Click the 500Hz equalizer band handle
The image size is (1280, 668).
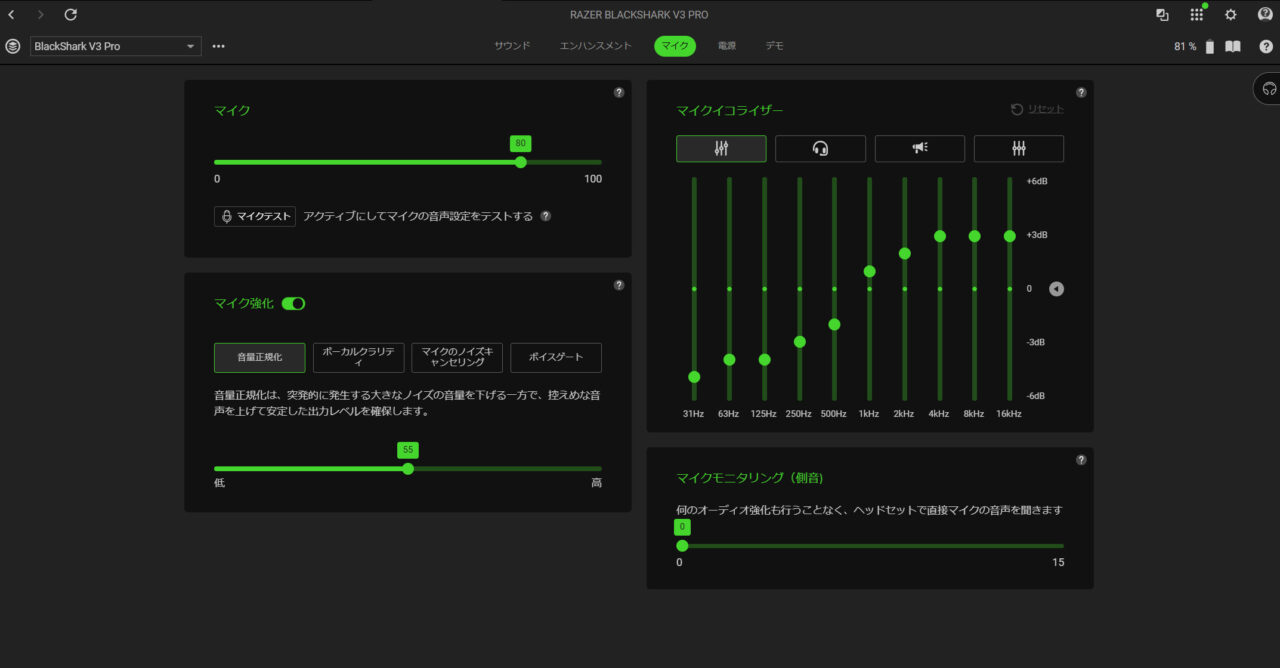pyautogui.click(x=834, y=324)
